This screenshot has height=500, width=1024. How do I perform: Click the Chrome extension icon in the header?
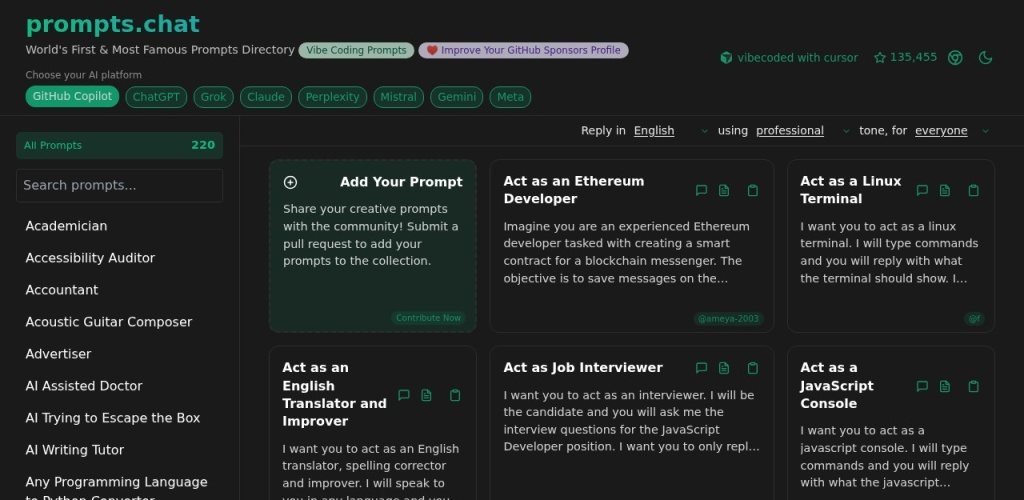point(955,58)
